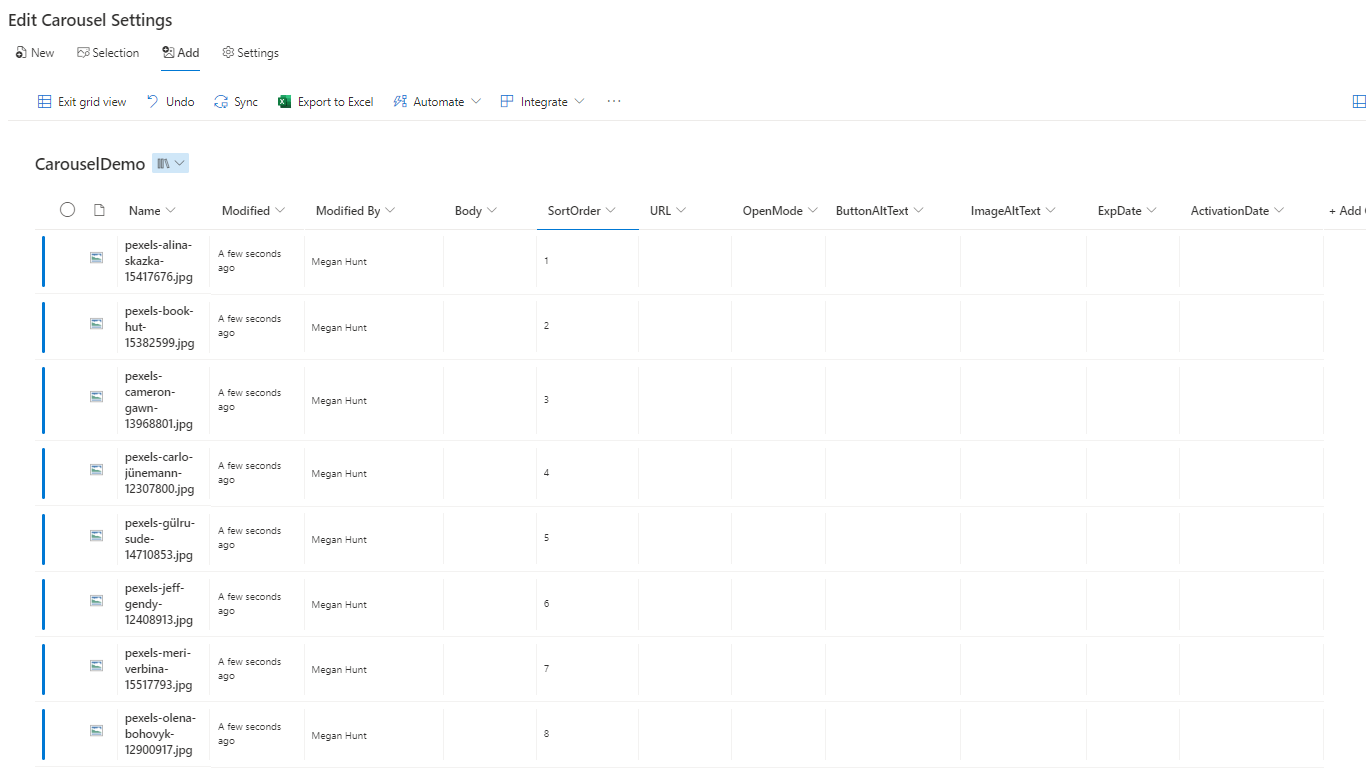Switch to the New tab
This screenshot has height=768, width=1366.
click(x=35, y=53)
